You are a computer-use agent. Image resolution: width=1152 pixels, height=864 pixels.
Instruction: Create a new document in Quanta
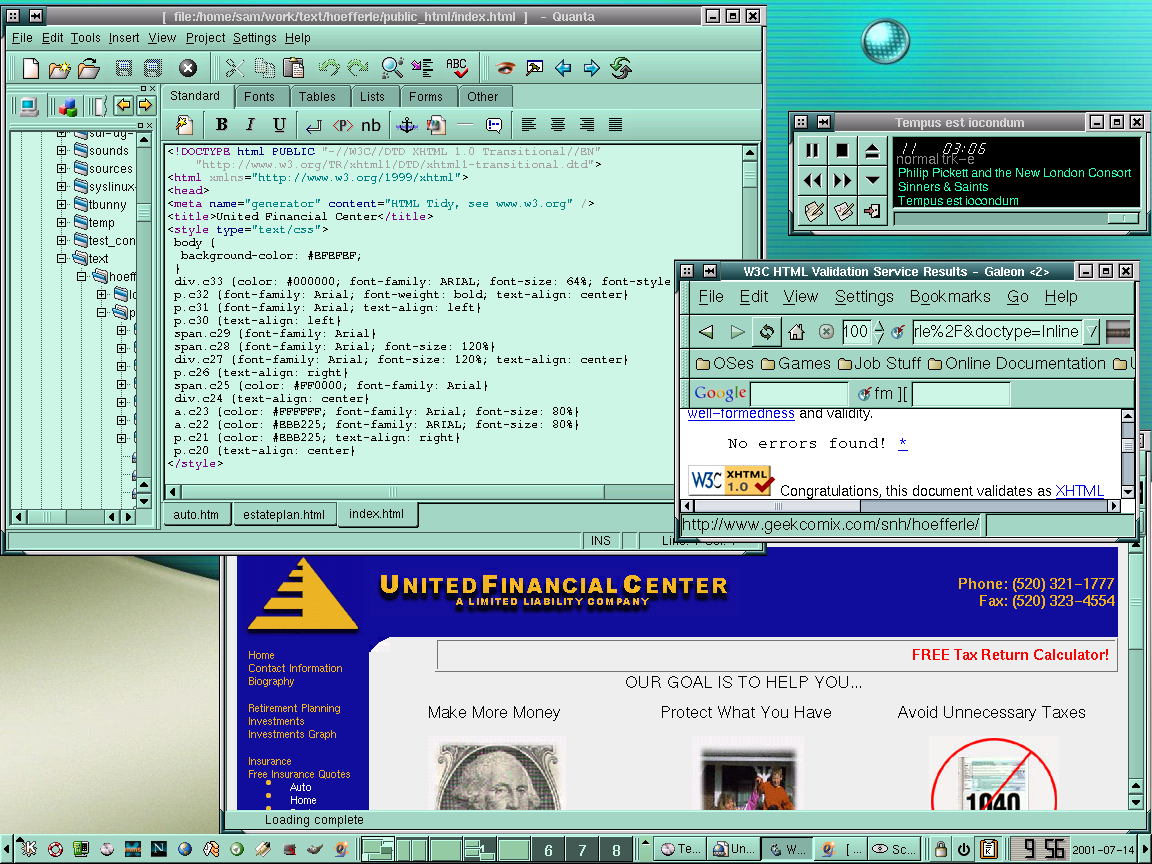[x=31, y=68]
